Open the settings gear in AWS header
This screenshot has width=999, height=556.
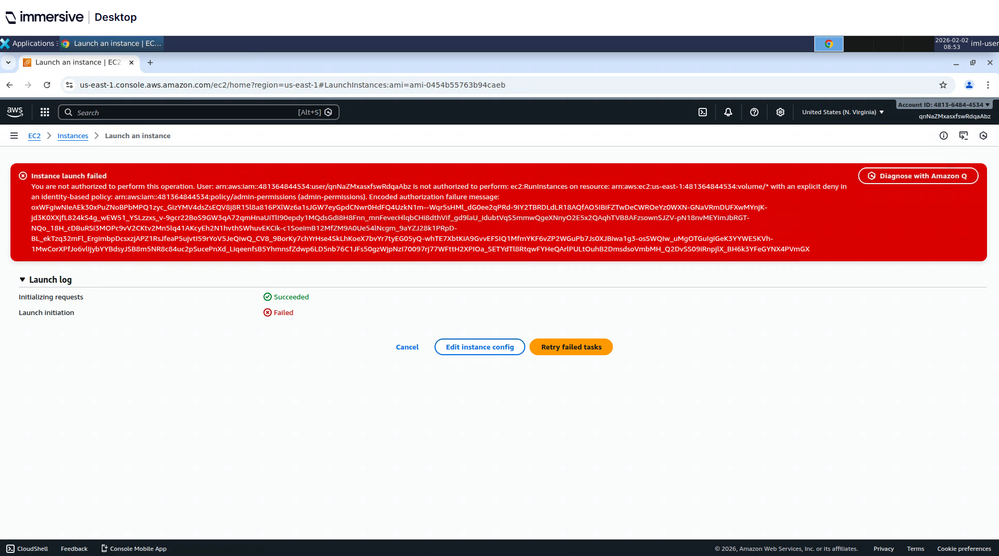tap(780, 112)
